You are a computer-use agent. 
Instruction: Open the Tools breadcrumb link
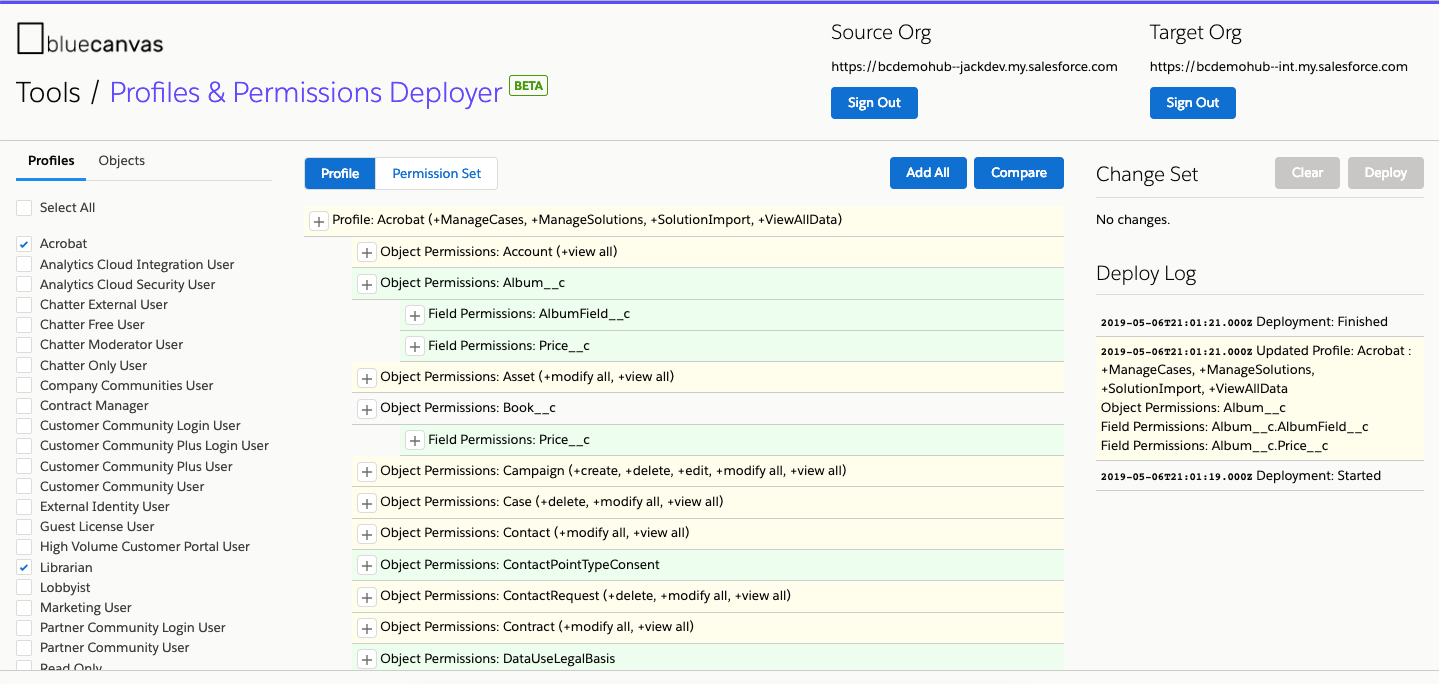pyautogui.click(x=48, y=93)
